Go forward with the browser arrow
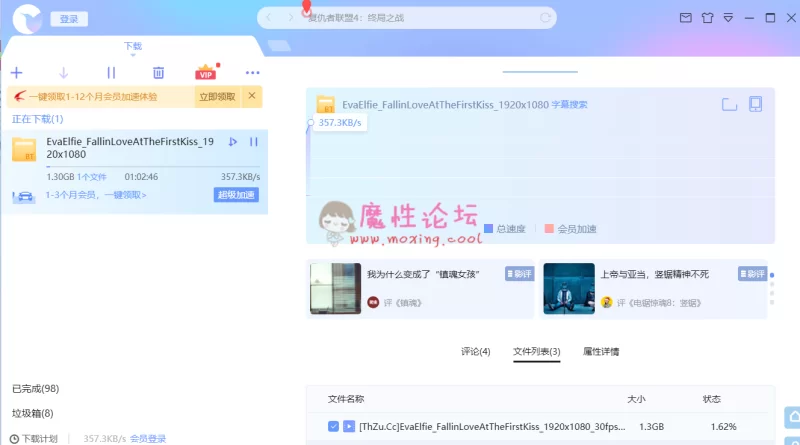The width and height of the screenshot is (800, 445). 290,18
